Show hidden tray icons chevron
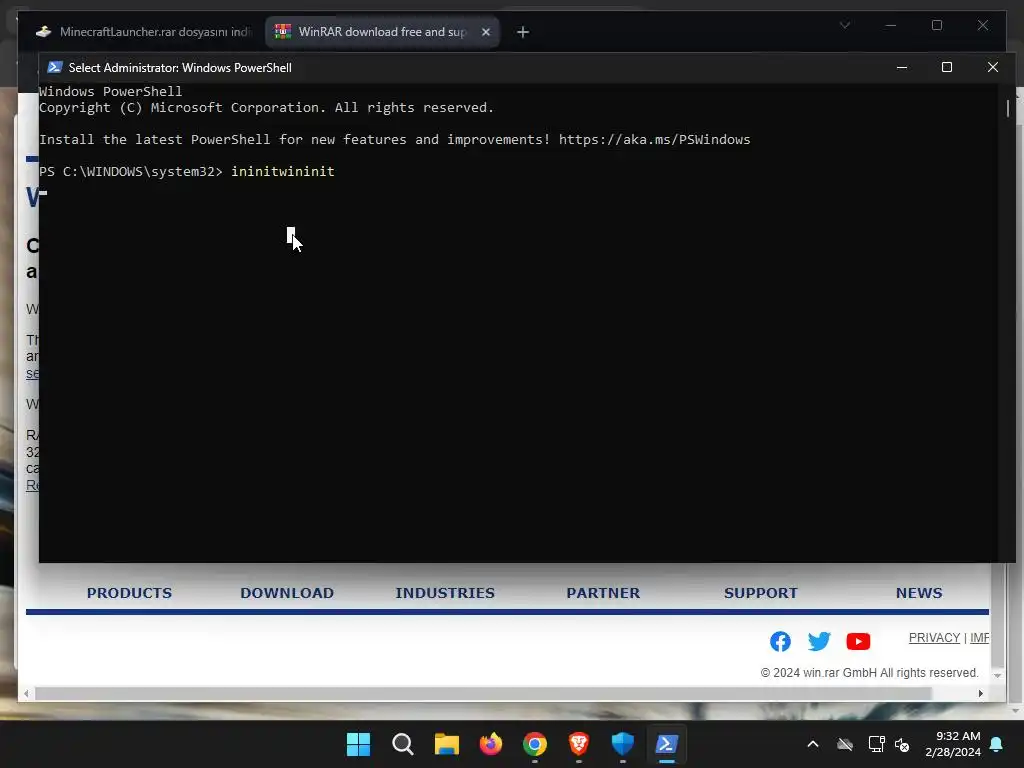The width and height of the screenshot is (1024, 768). coord(813,744)
